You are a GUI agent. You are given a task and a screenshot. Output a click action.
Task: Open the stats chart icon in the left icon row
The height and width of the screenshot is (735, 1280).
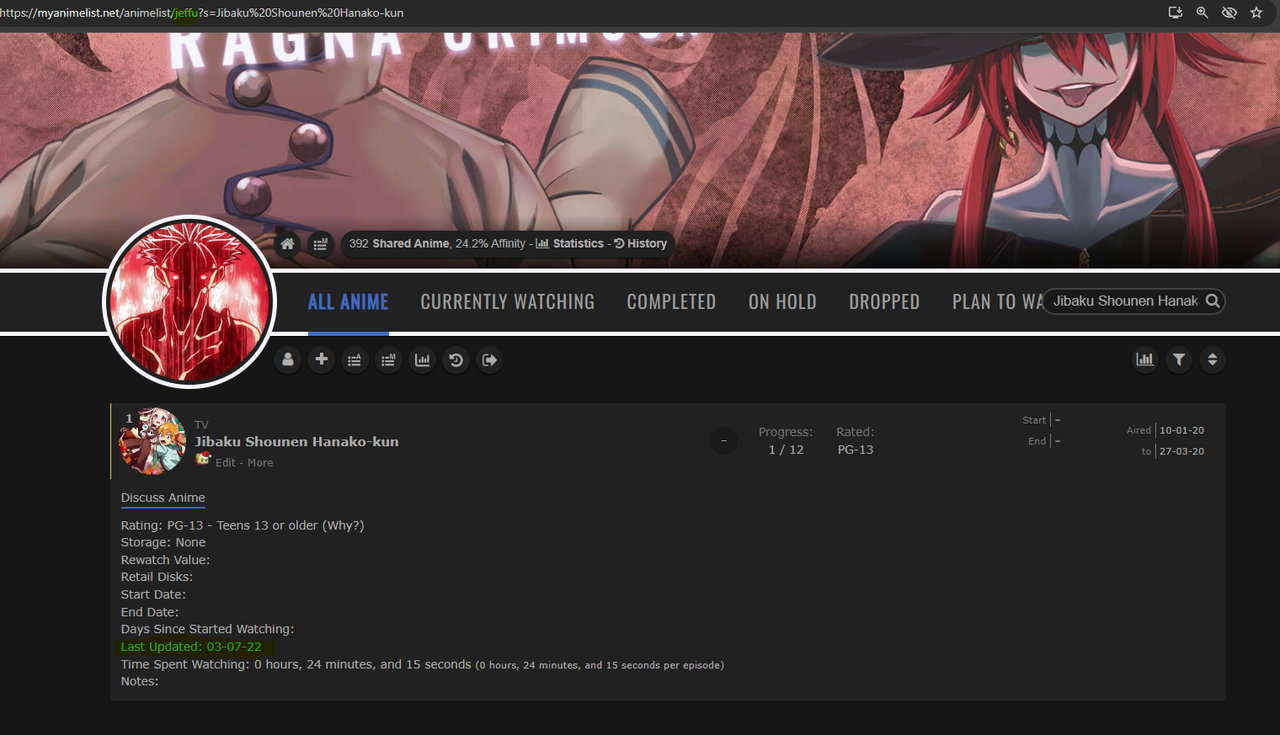click(422, 360)
